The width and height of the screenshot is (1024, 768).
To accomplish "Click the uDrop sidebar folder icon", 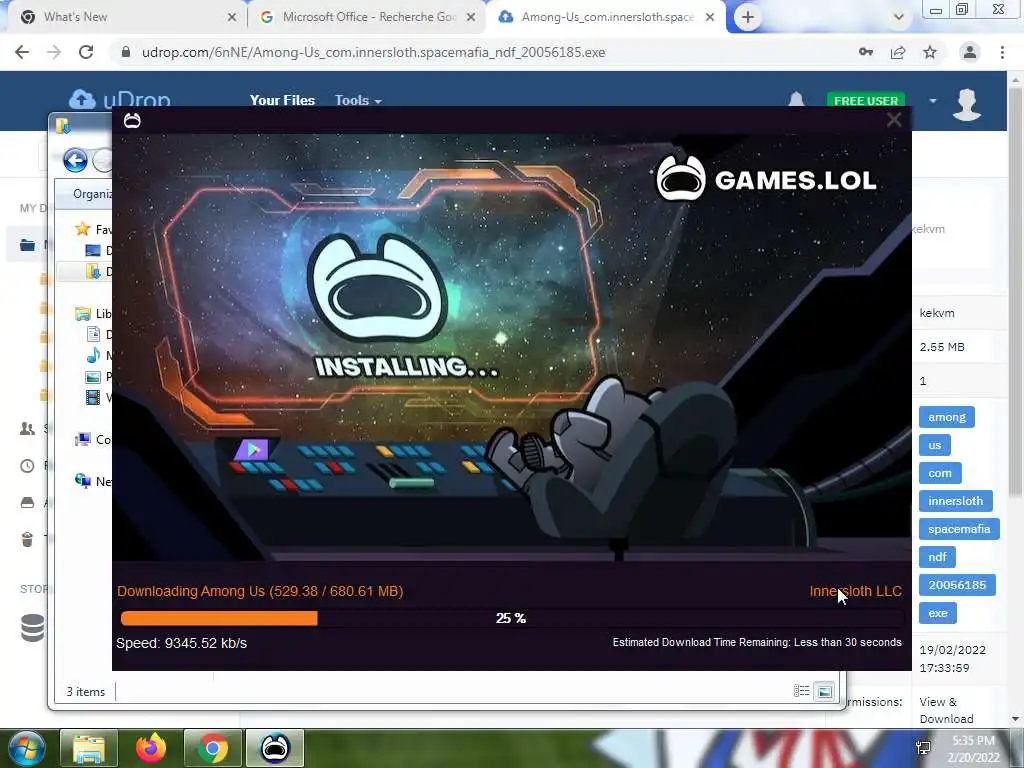I will point(27,246).
